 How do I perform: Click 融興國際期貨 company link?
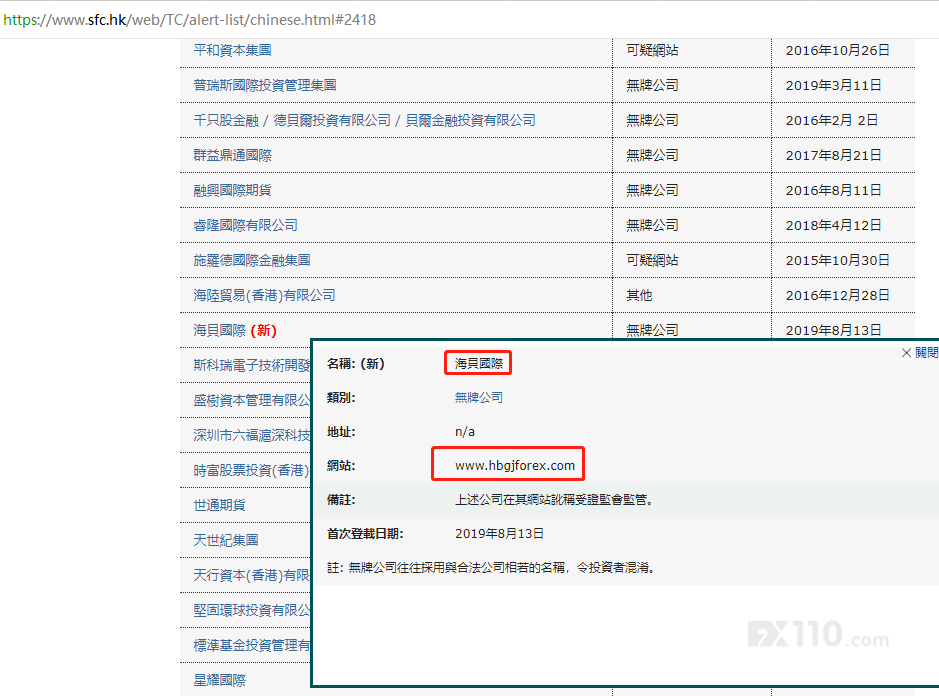point(232,190)
